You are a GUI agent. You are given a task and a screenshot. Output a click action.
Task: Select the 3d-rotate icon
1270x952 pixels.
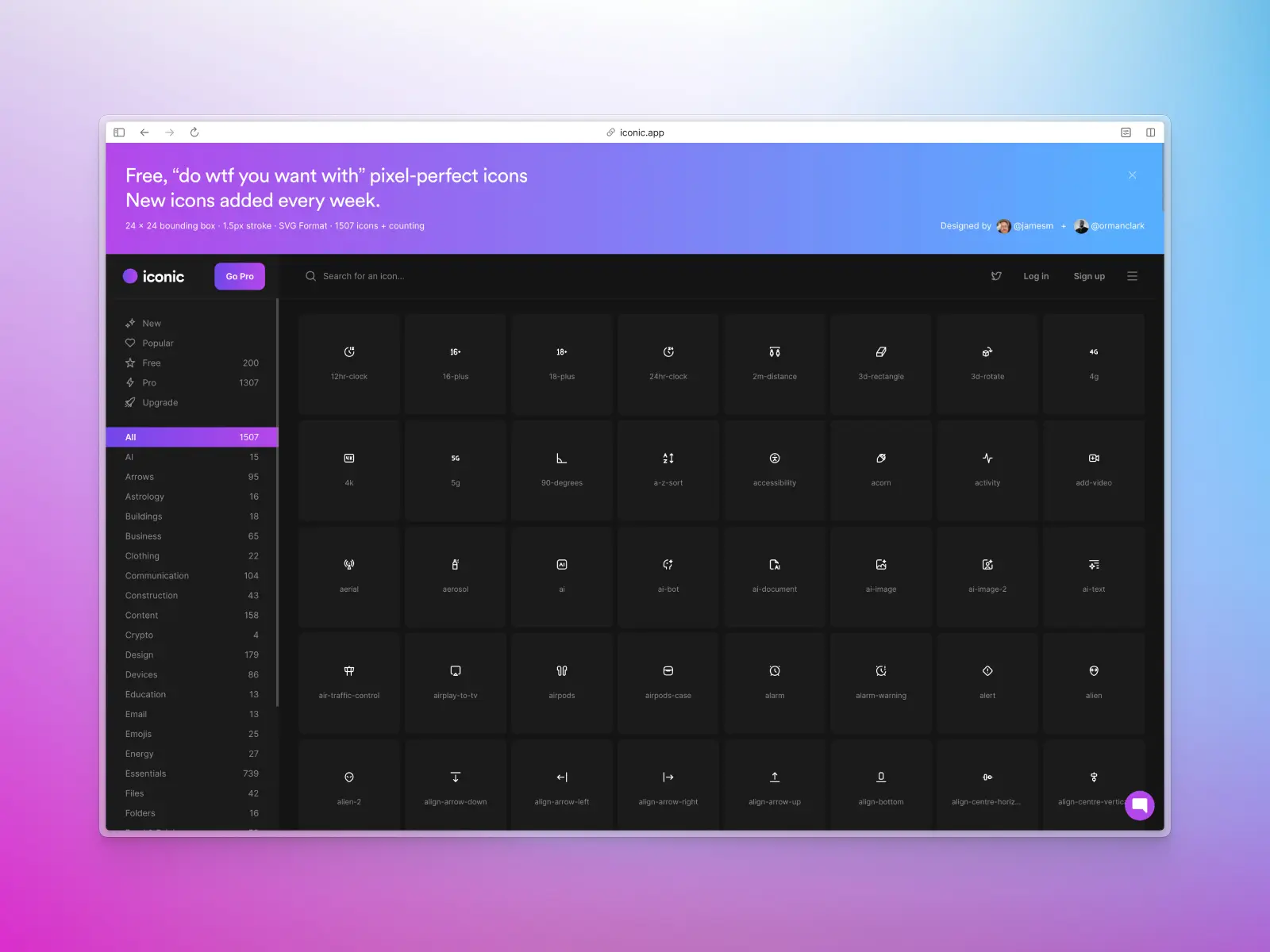click(x=987, y=364)
